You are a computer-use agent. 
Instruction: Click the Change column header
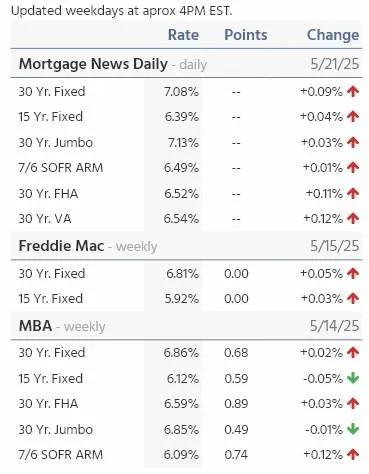tap(333, 35)
